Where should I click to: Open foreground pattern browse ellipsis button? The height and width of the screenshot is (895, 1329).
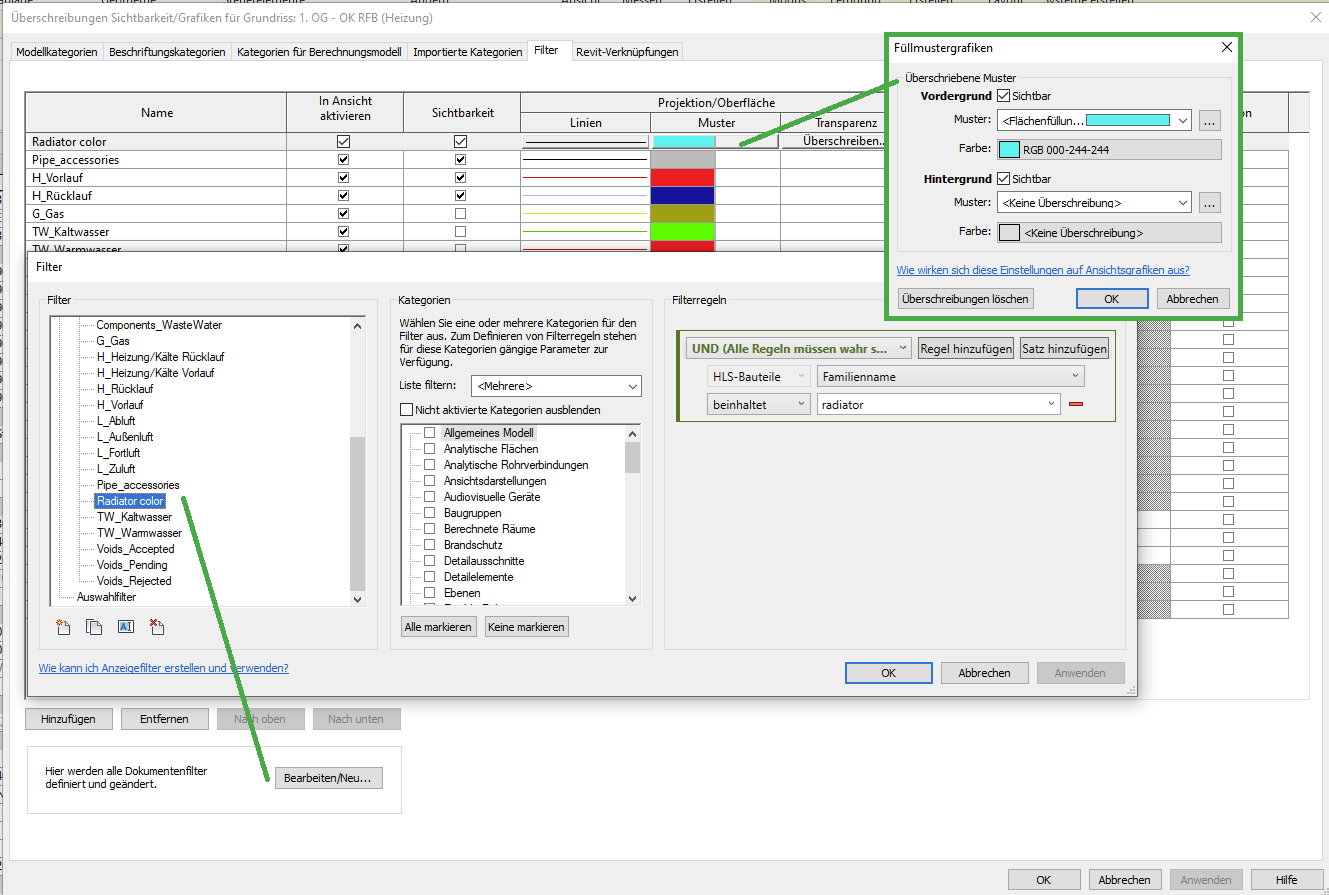[x=1210, y=121]
